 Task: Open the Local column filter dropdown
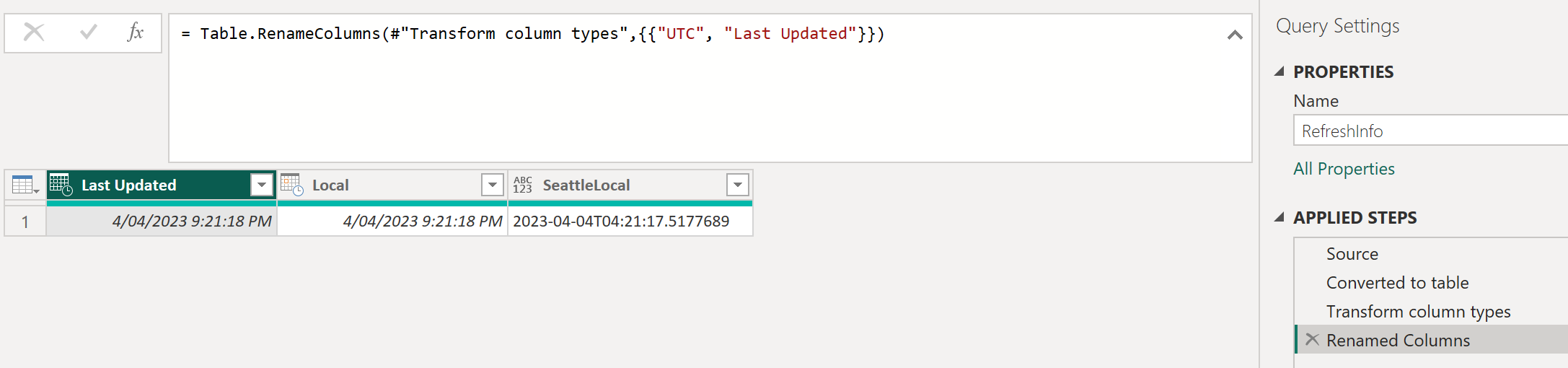492,185
